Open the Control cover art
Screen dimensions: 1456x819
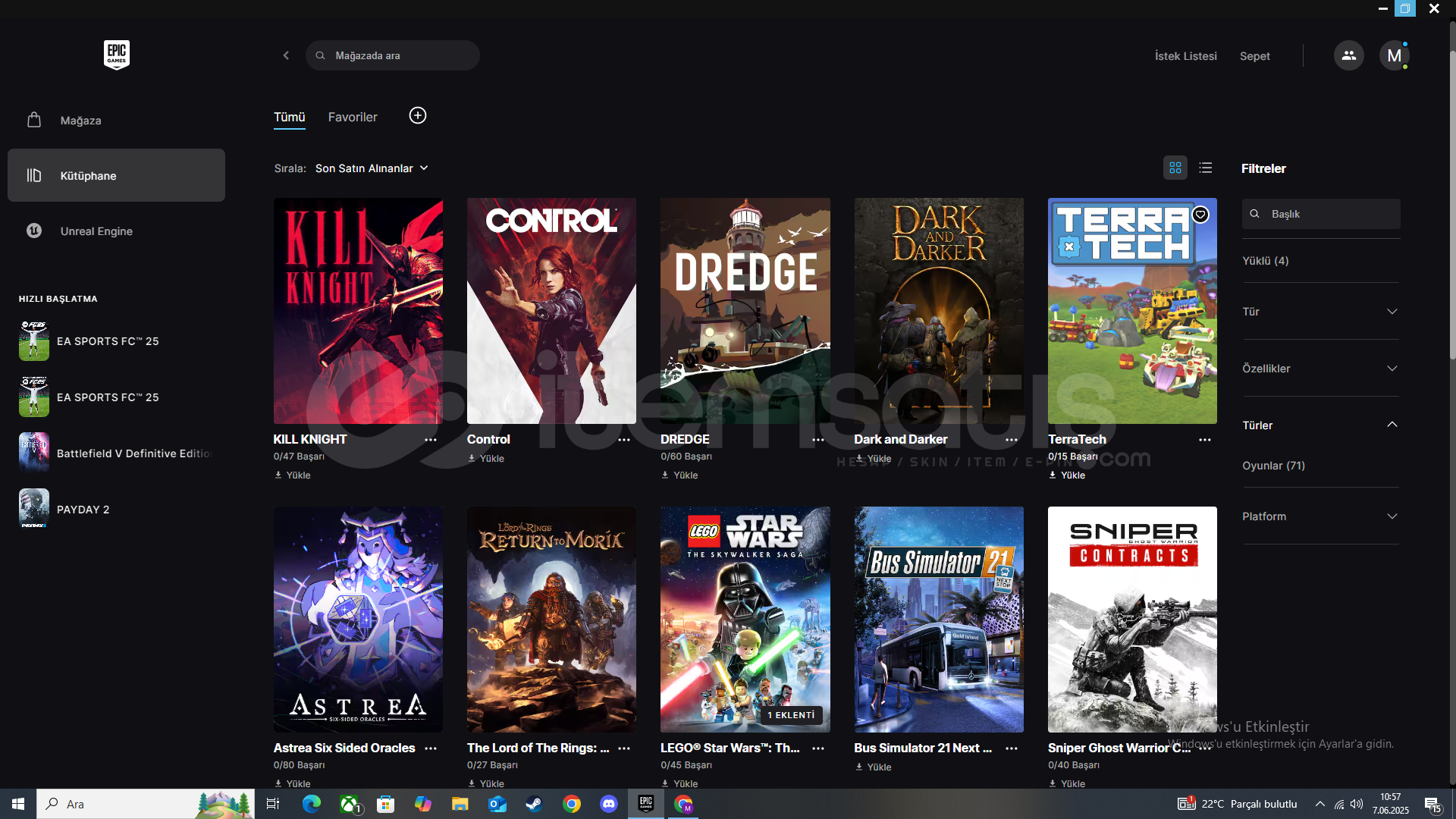pyautogui.click(x=551, y=311)
